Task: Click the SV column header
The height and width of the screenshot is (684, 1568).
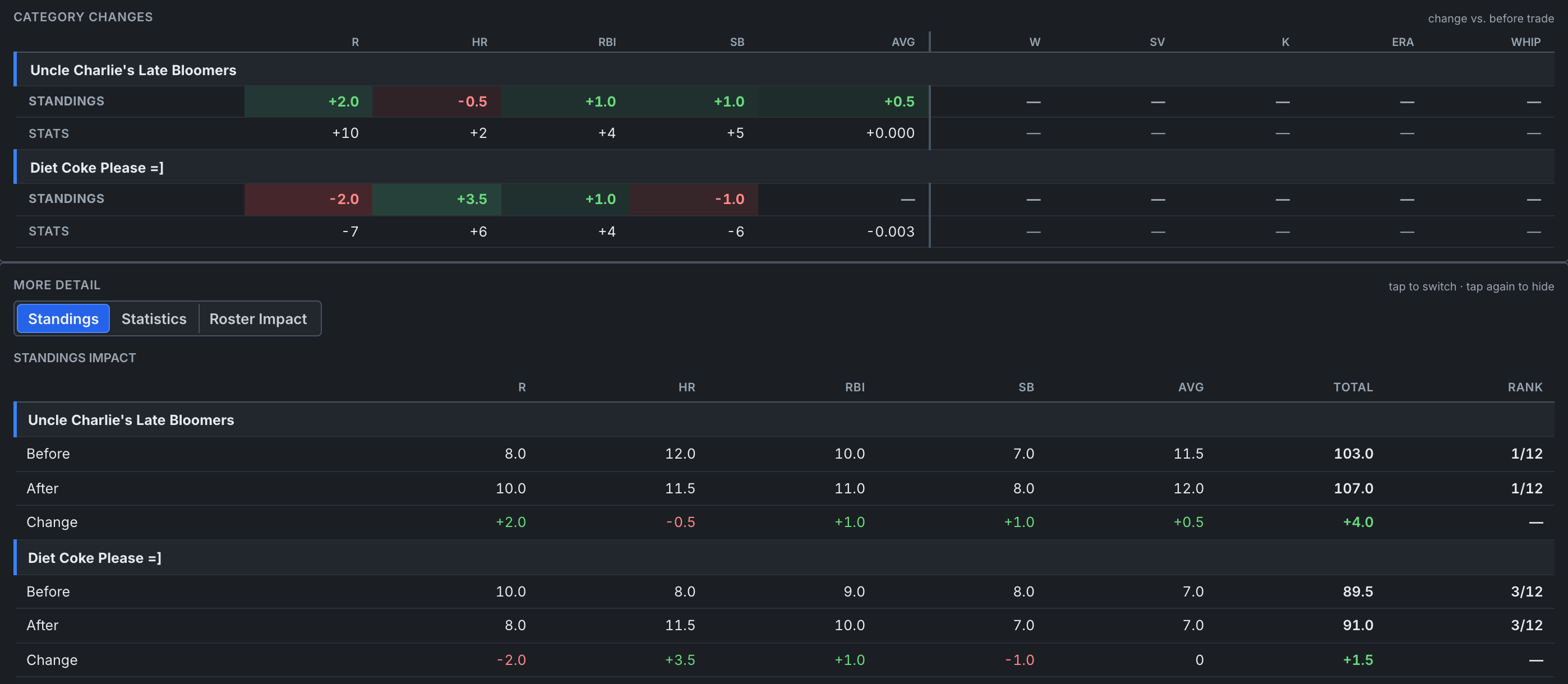Action: coord(1157,42)
